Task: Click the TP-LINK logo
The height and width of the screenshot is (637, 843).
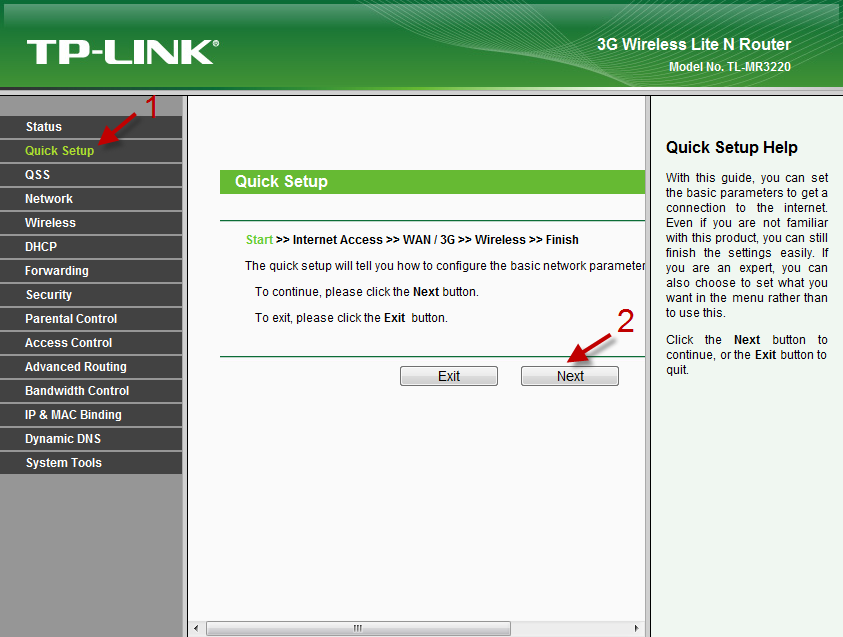Action: 123,52
